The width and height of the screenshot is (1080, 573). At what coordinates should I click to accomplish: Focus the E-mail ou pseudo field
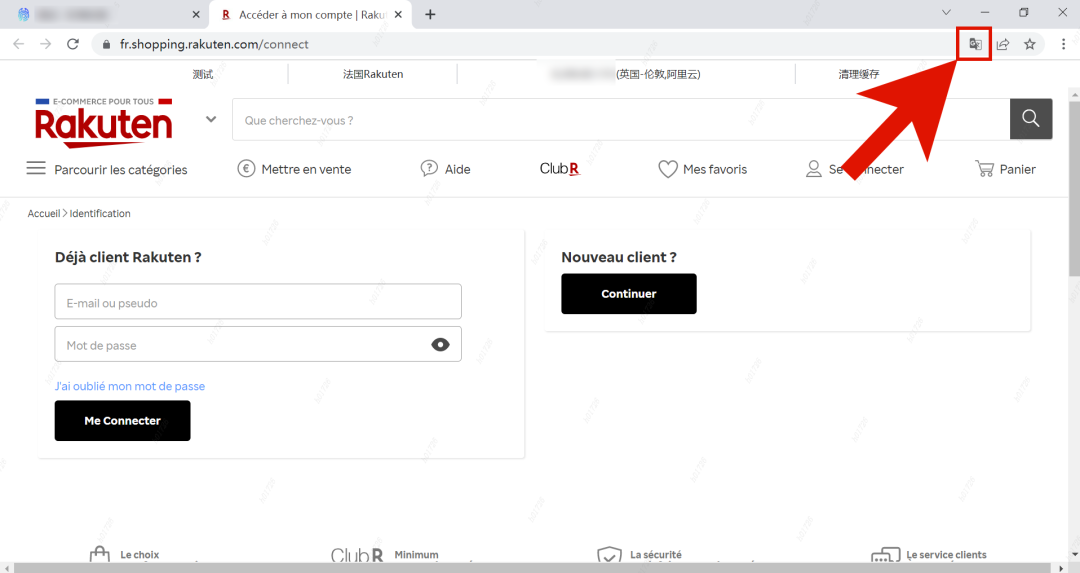(x=258, y=302)
